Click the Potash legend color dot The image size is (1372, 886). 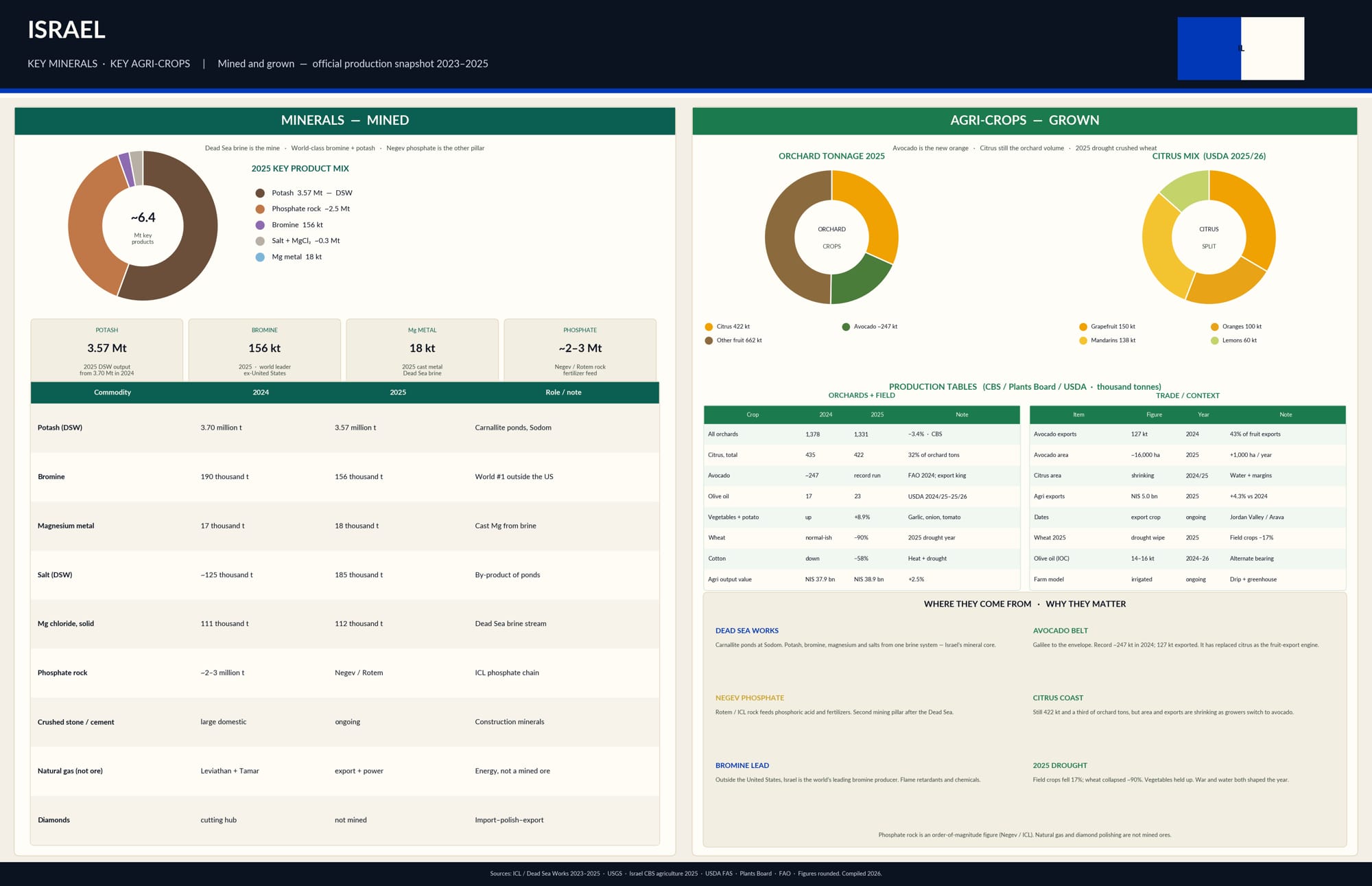click(260, 193)
